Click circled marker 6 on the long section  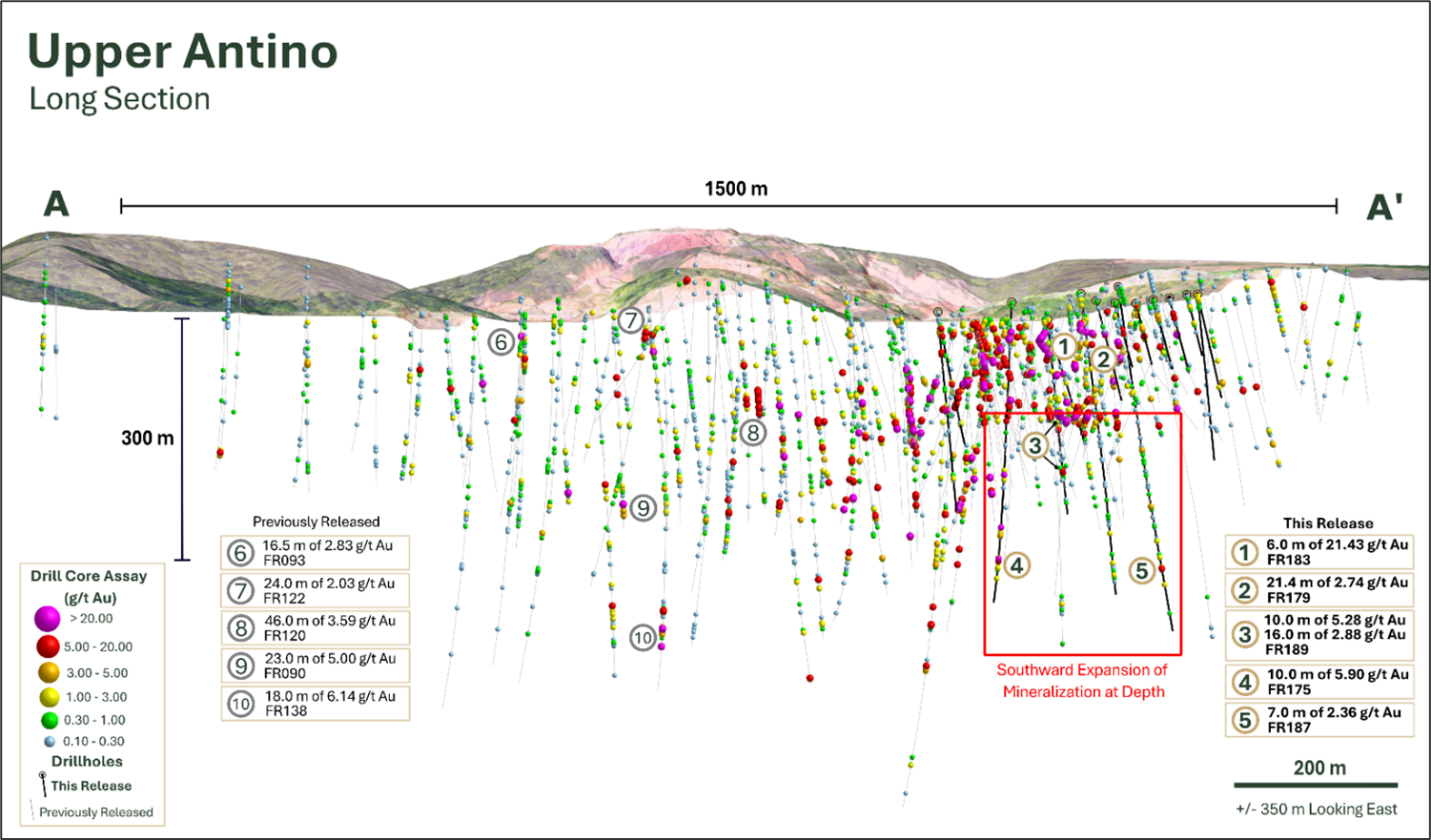click(x=501, y=341)
